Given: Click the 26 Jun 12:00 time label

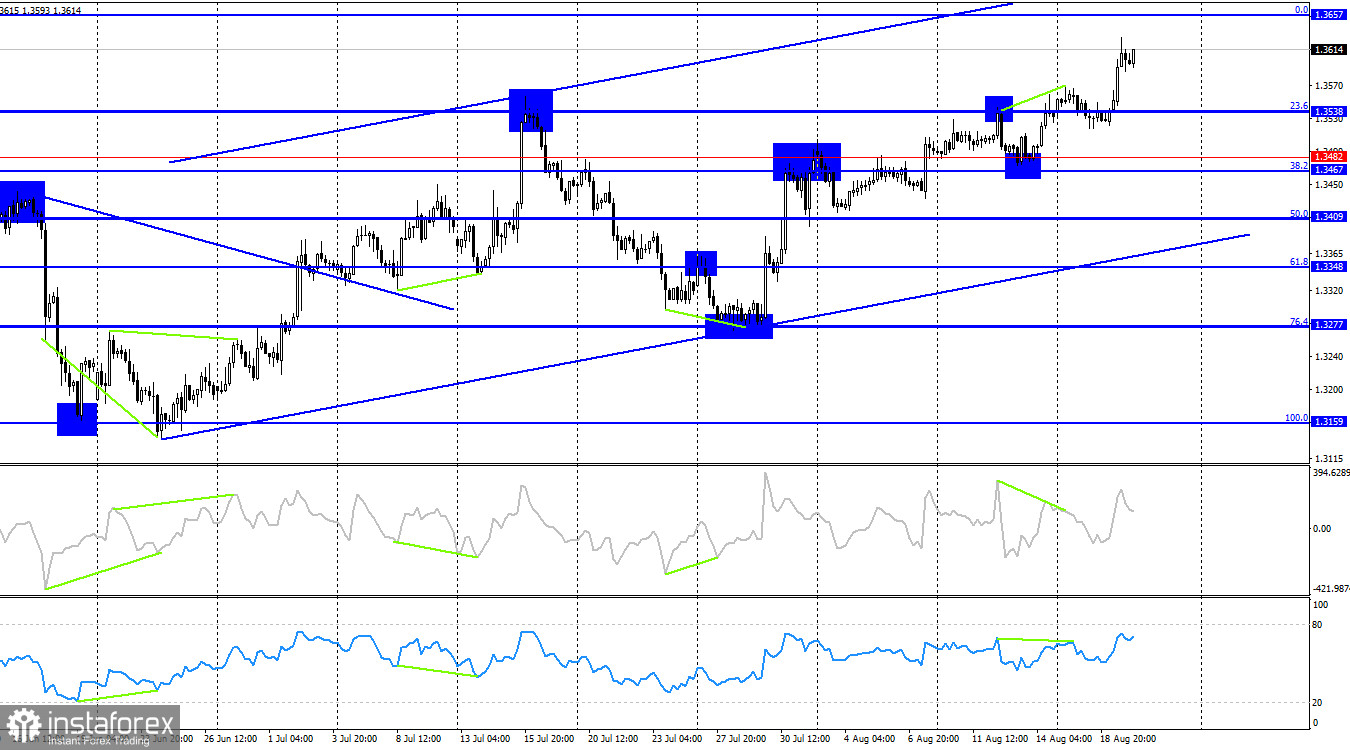Looking at the screenshot, I should tap(229, 739).
